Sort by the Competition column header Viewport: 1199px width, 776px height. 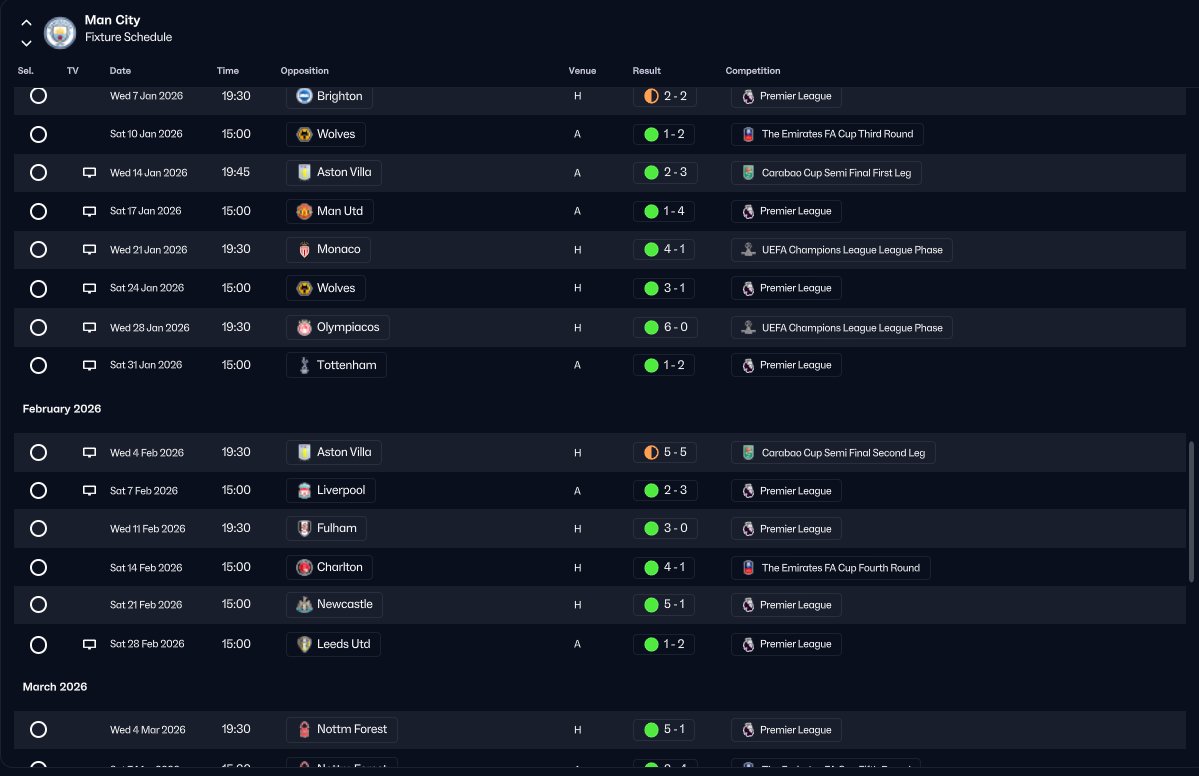pyautogui.click(x=752, y=70)
